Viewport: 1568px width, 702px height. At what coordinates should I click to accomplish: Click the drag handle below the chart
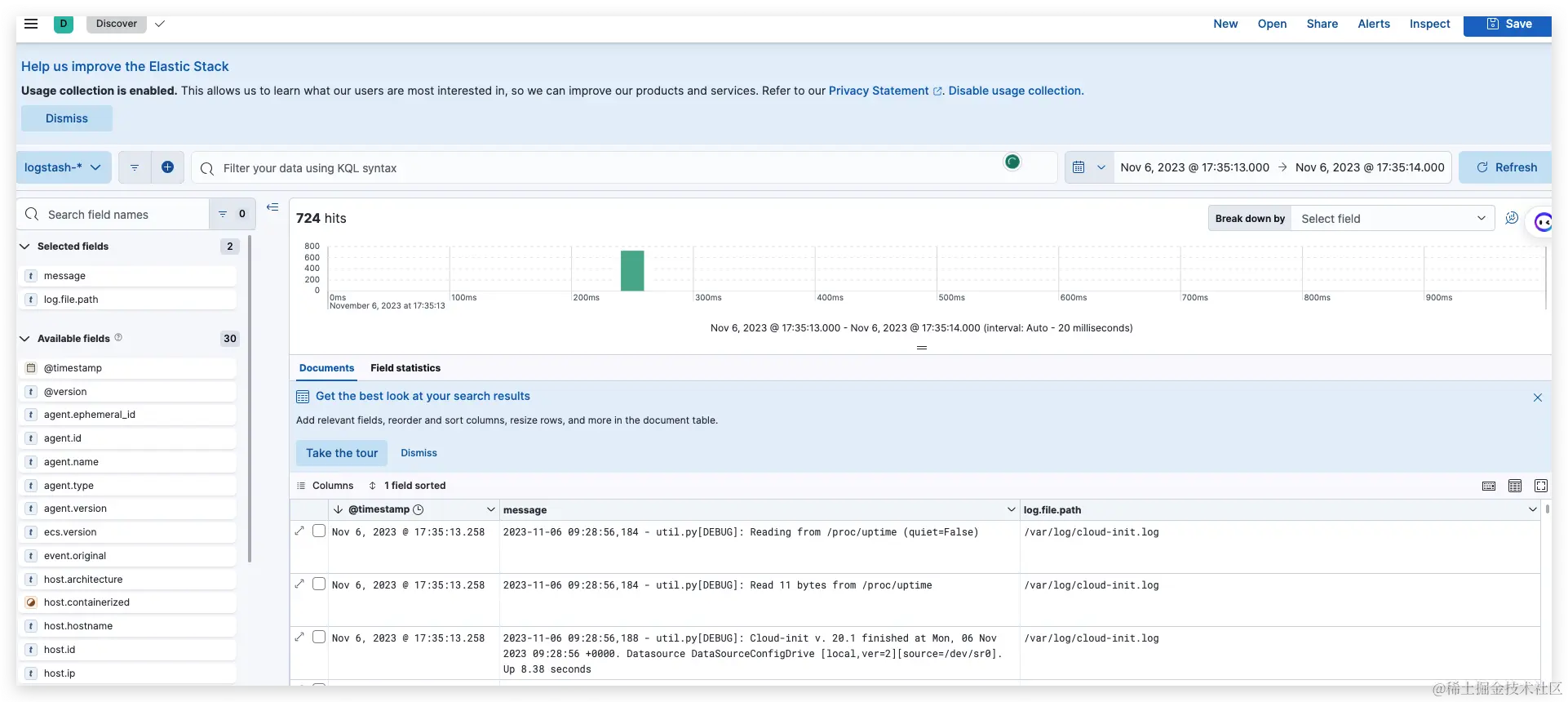point(922,348)
